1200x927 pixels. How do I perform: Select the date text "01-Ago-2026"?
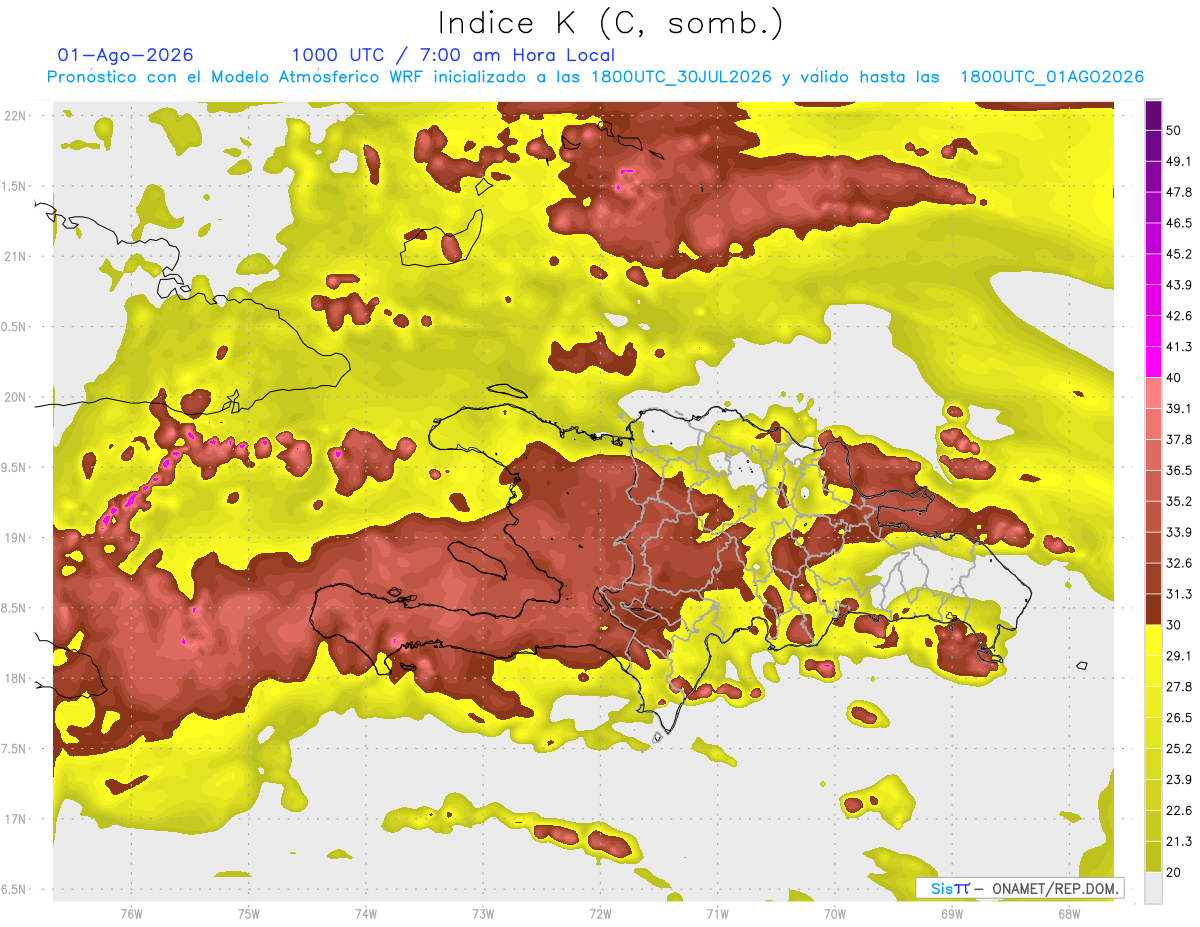pyautogui.click(x=125, y=55)
